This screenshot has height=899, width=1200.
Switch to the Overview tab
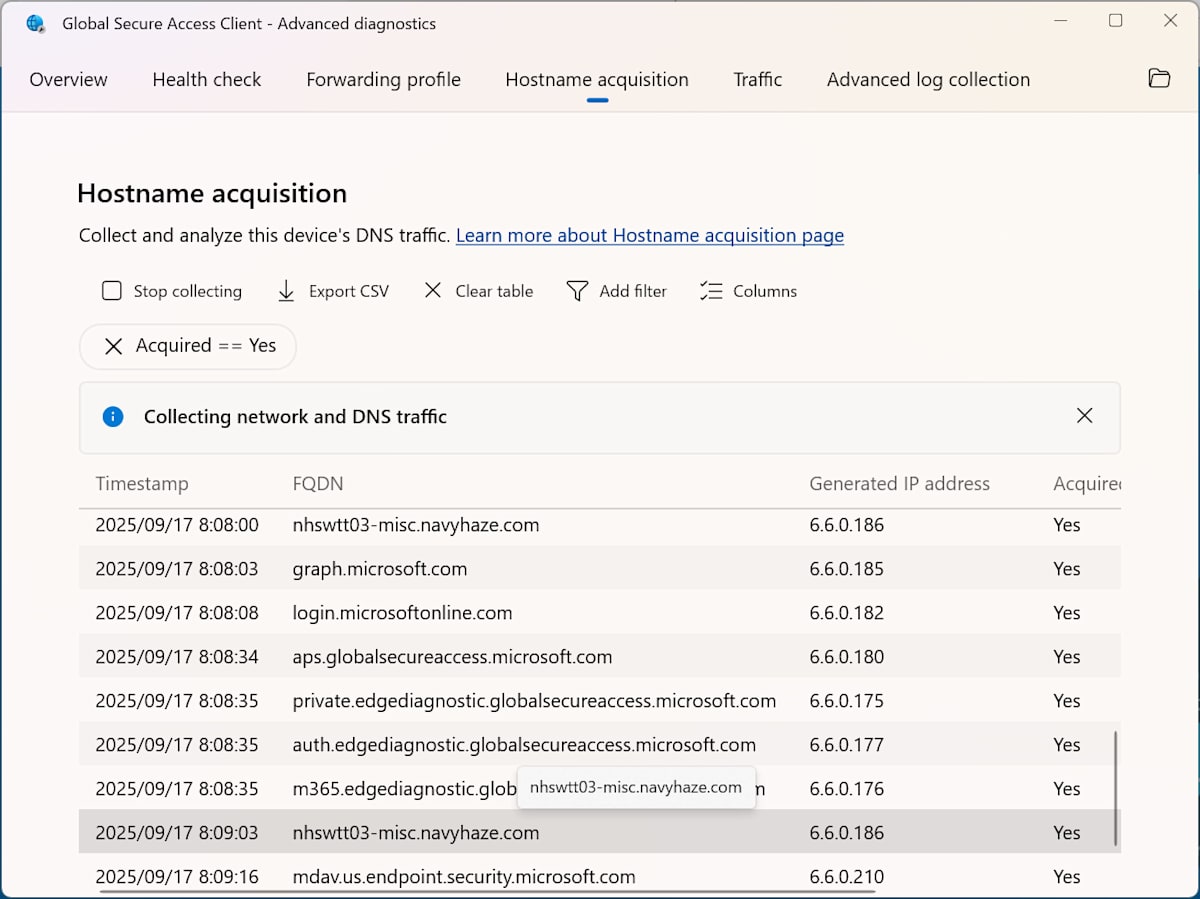click(x=68, y=79)
